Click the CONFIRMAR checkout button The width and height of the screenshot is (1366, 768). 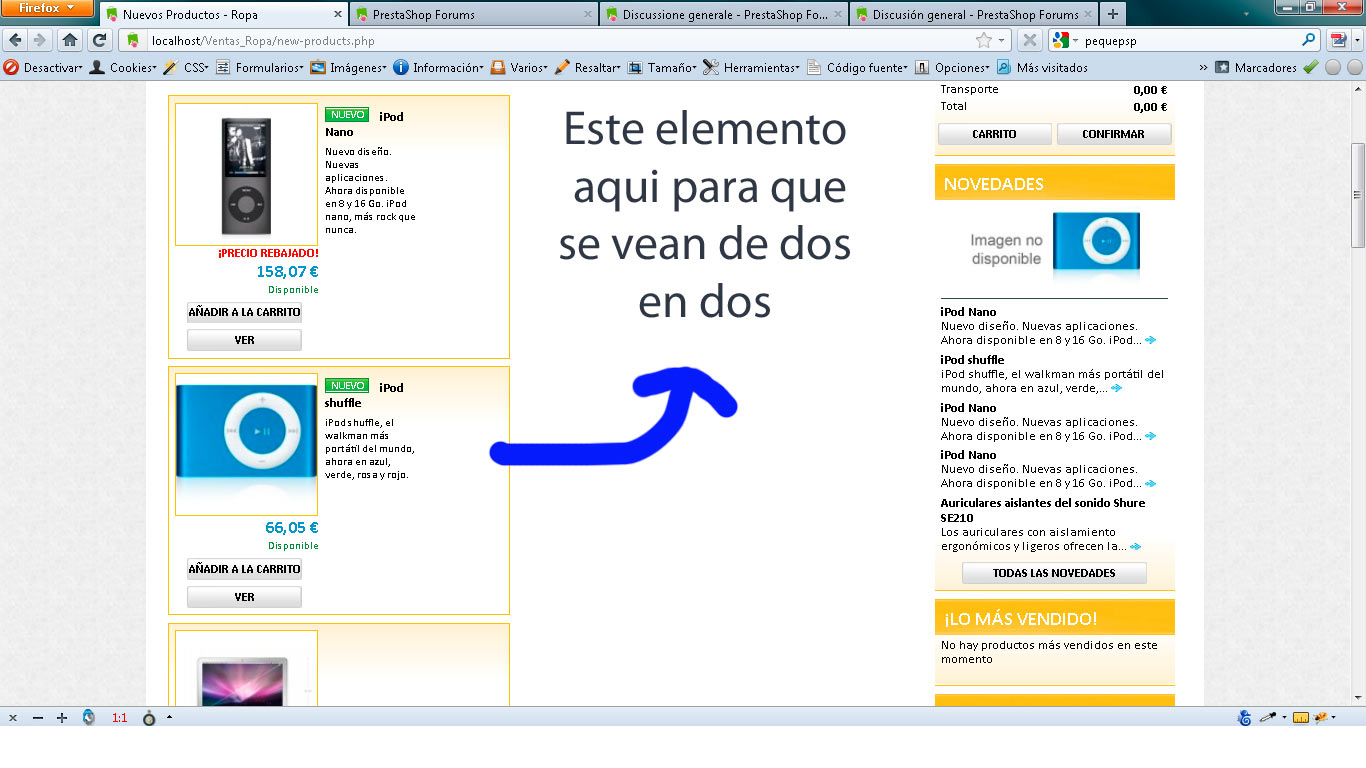[x=1114, y=134]
